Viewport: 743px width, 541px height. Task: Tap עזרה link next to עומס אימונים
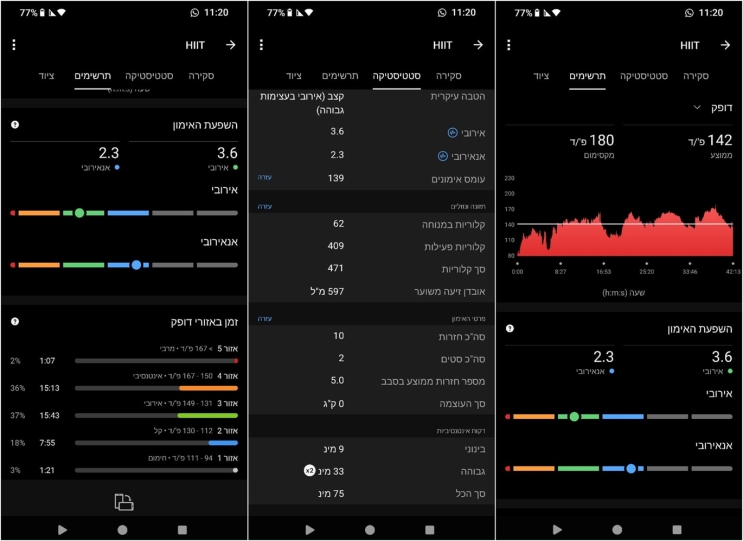(266, 177)
